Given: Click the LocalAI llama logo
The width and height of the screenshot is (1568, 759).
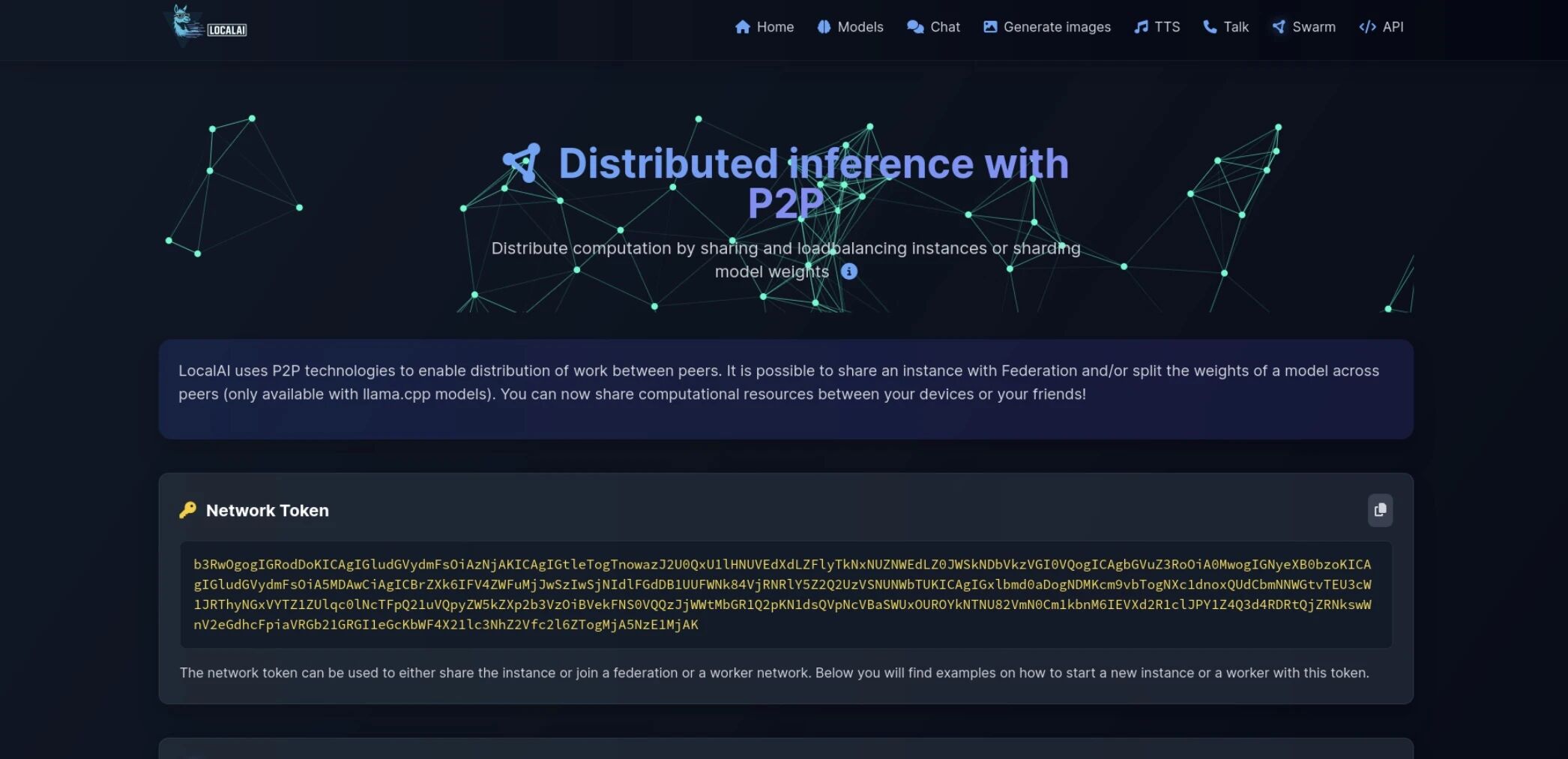Looking at the screenshot, I should (x=205, y=25).
